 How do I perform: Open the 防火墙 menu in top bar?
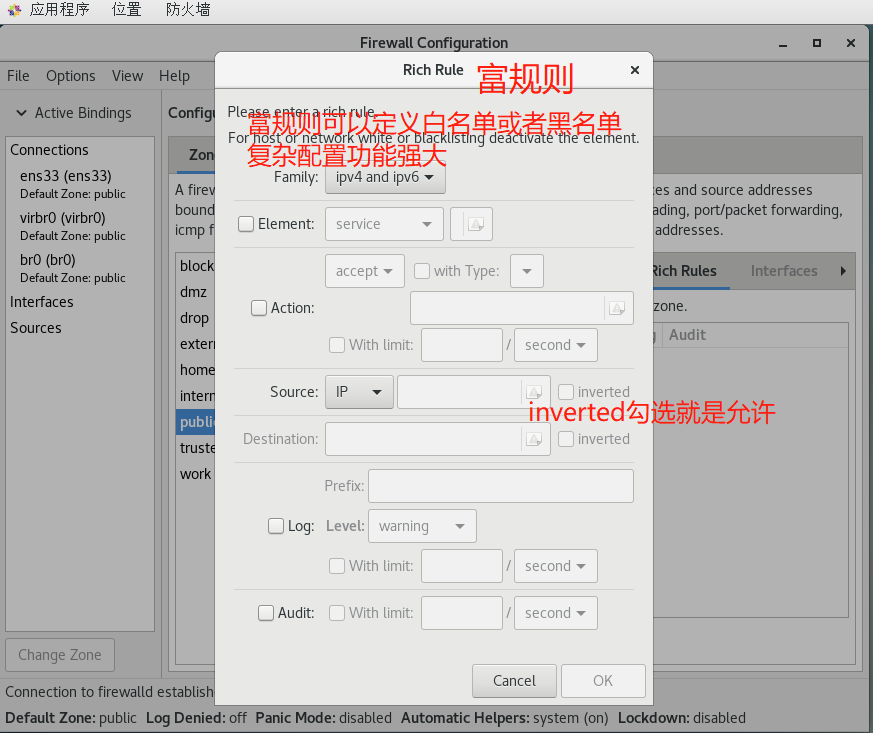pos(188,10)
